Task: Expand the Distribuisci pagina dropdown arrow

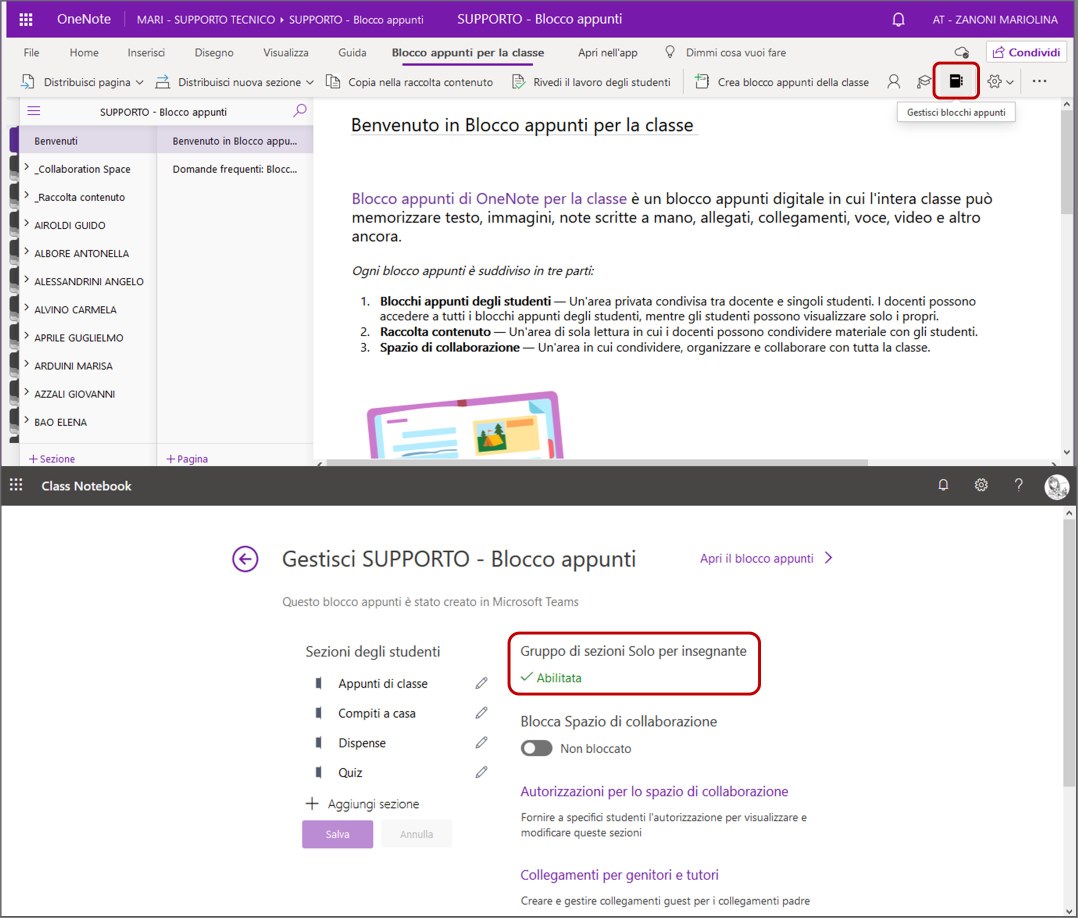Action: pos(140,83)
